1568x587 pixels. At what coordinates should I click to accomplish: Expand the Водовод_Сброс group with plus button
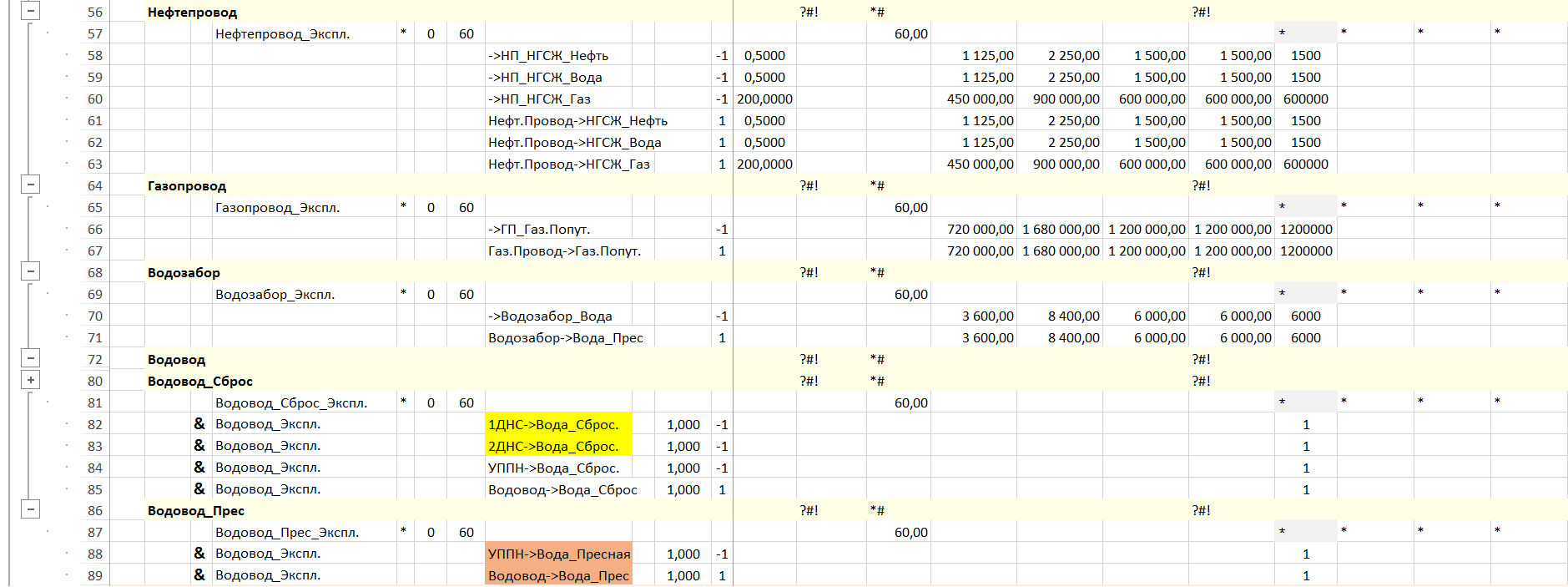(30, 381)
